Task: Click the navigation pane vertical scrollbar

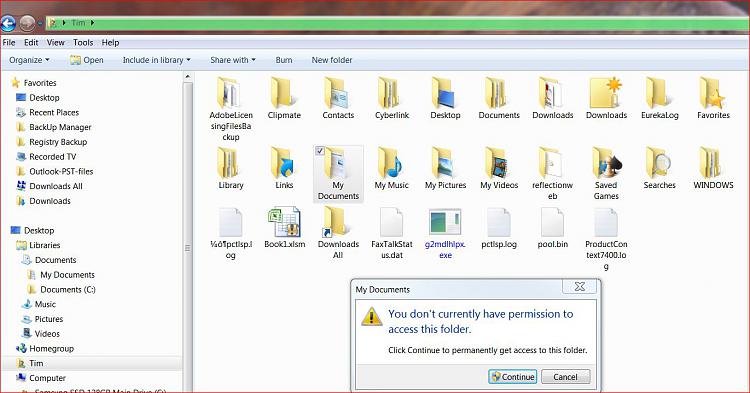Action: pyautogui.click(x=188, y=236)
